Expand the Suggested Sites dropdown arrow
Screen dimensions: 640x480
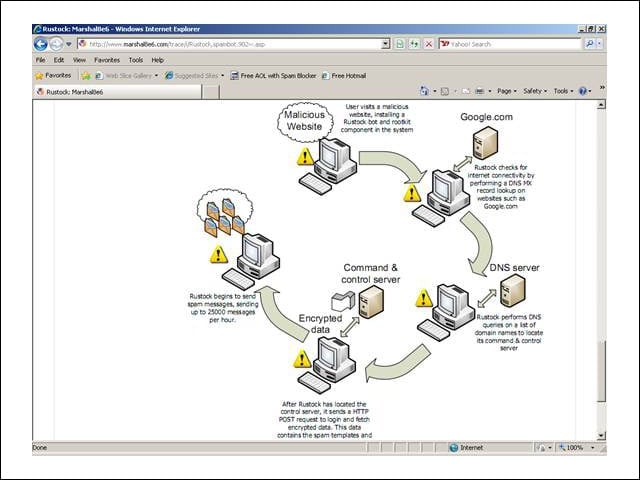click(222, 76)
